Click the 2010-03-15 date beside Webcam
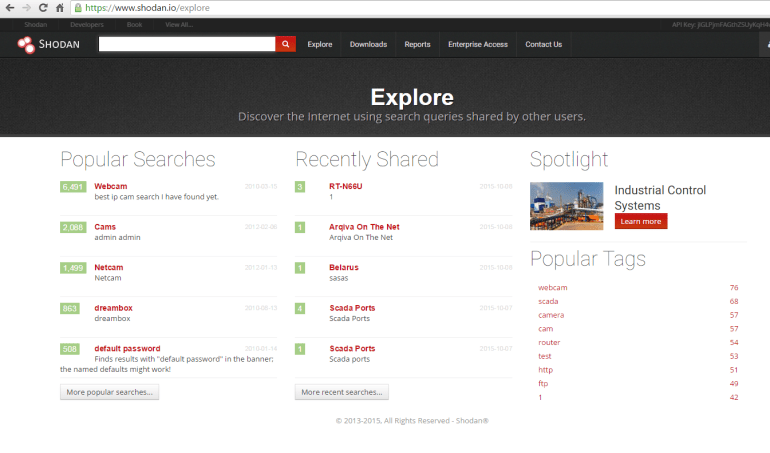Viewport: 770px width, 453px height. click(x=261, y=186)
